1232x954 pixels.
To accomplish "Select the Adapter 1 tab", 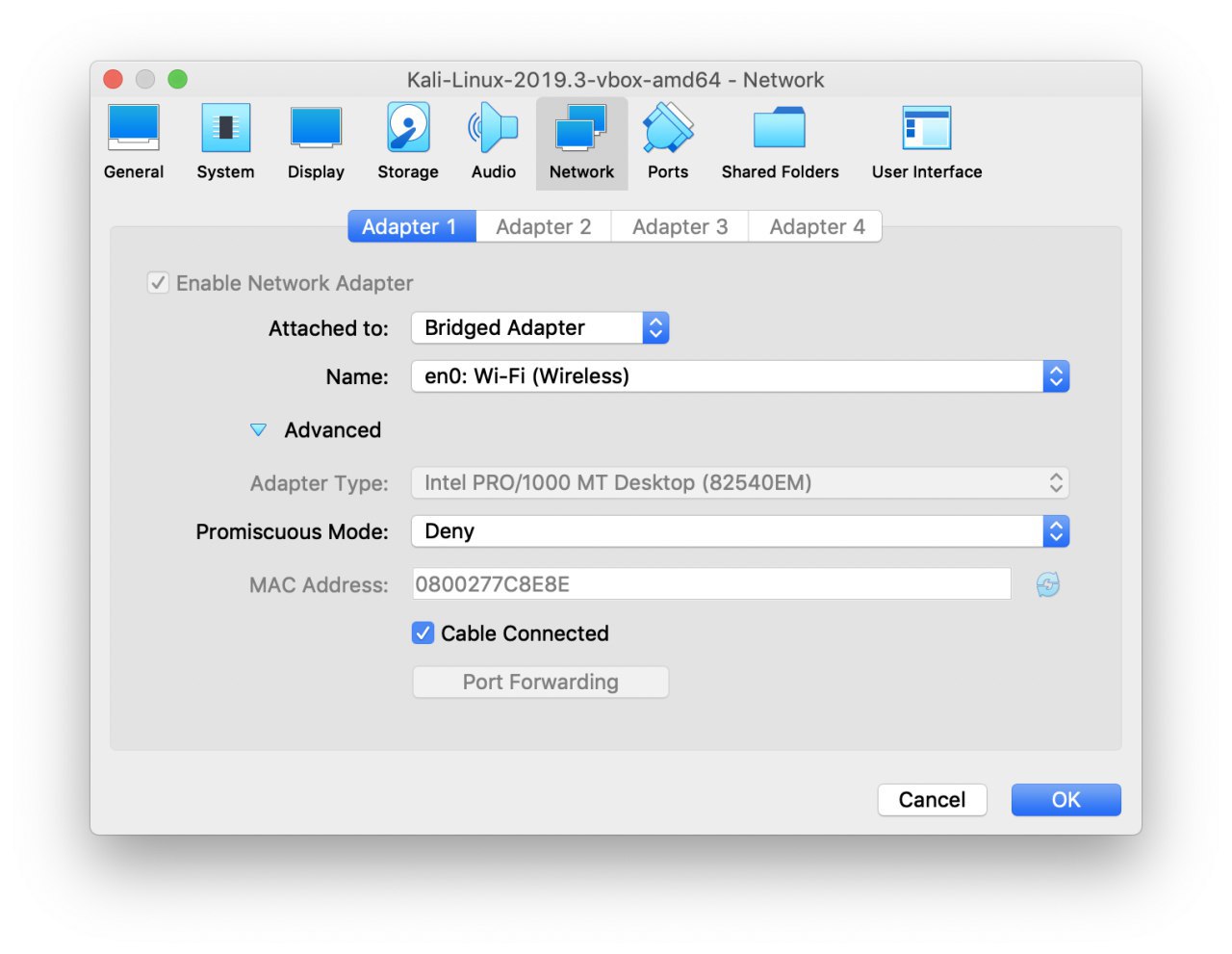I will (411, 226).
